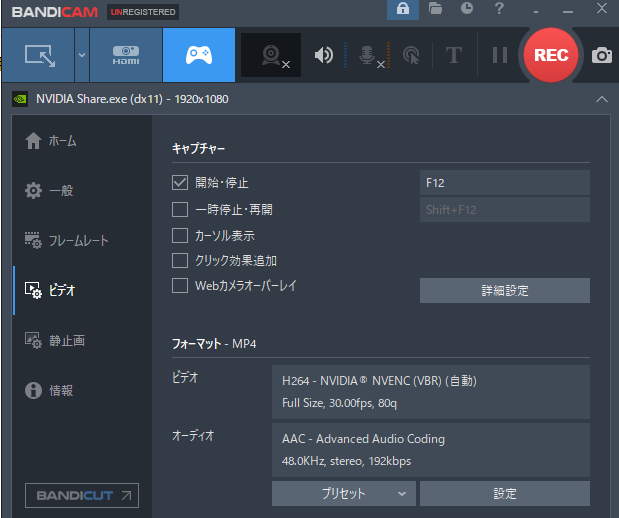Open output folder icon in title bar
The height and width of the screenshot is (518, 619).
click(x=435, y=8)
